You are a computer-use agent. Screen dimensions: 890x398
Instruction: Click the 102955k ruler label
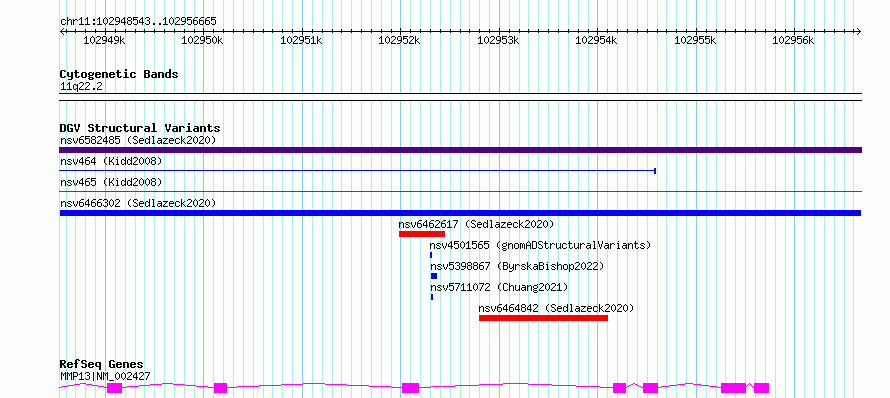point(695,40)
